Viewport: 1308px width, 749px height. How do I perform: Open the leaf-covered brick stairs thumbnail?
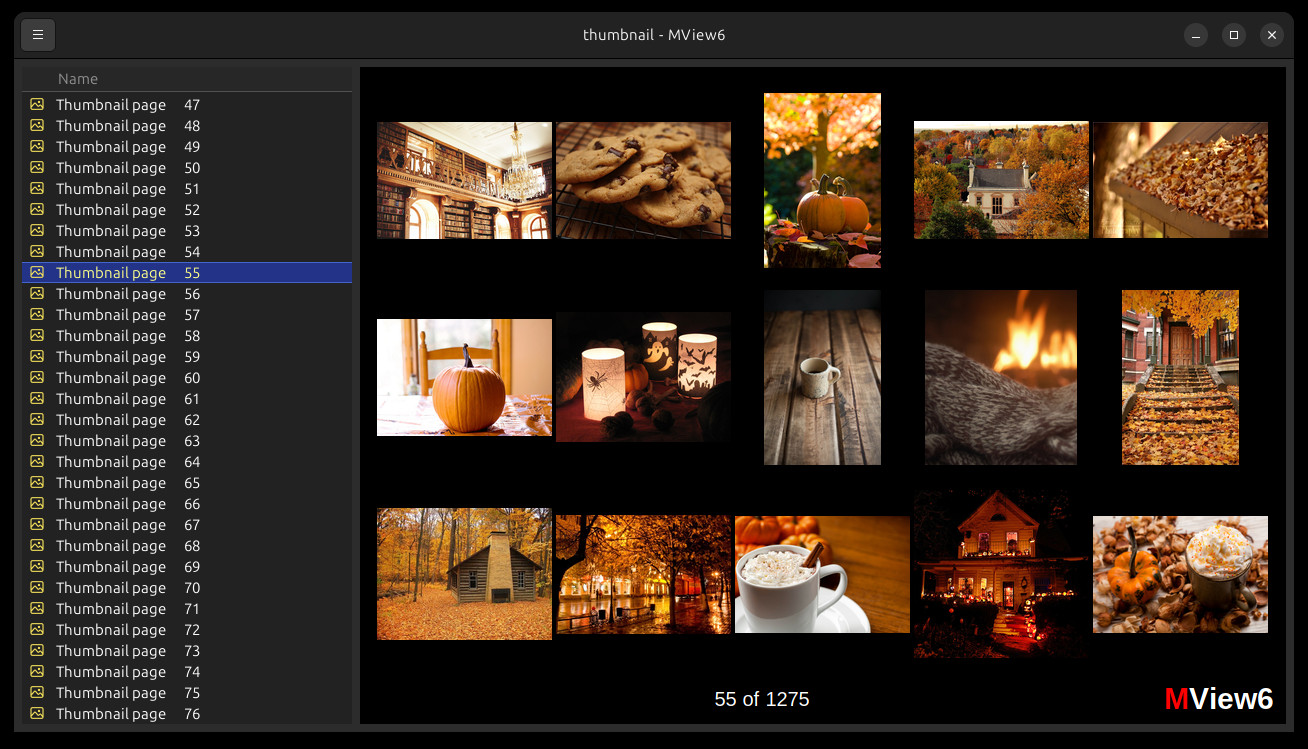[x=1180, y=377]
